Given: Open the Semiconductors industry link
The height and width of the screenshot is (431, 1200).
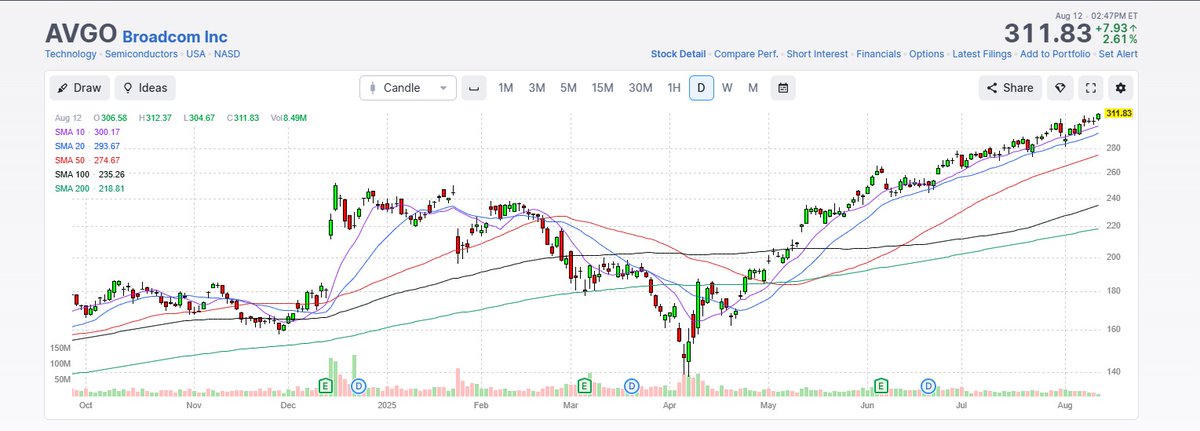Looking at the screenshot, I should click(141, 54).
